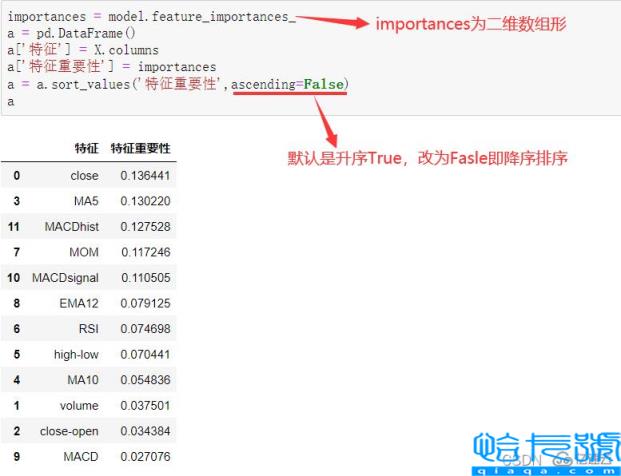Click the value 0.079125
This screenshot has height=476, width=621.
click(x=145, y=303)
